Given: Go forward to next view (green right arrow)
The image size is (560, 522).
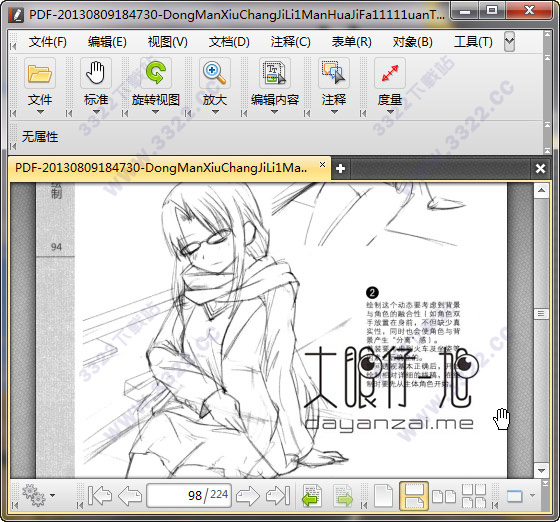Looking at the screenshot, I should point(343,495).
